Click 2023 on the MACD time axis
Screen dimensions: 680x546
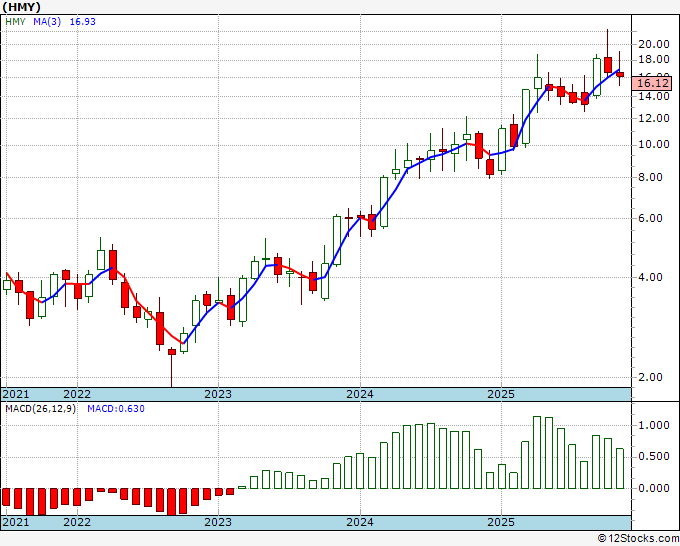coord(218,522)
